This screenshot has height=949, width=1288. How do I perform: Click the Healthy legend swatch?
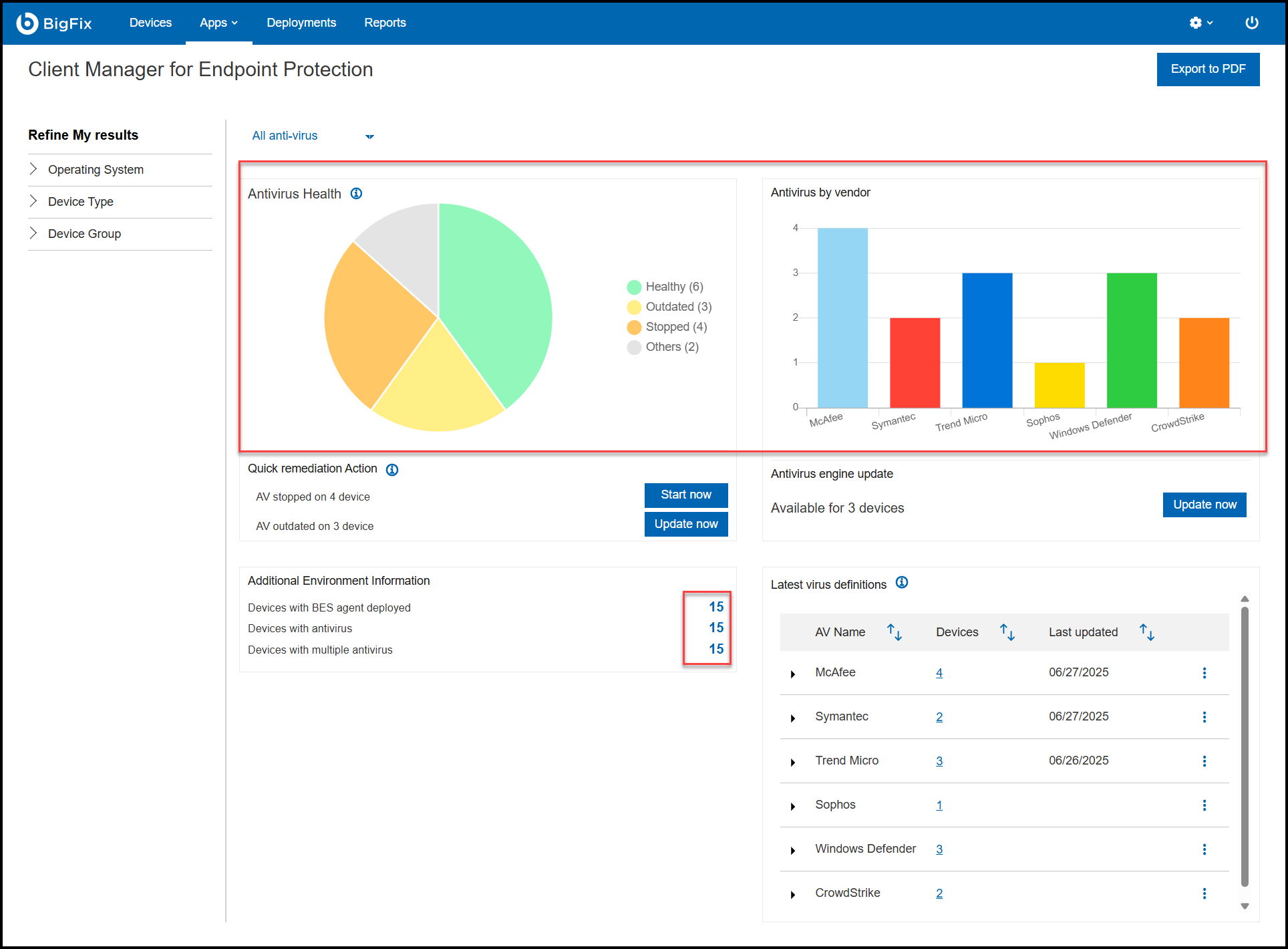point(634,287)
